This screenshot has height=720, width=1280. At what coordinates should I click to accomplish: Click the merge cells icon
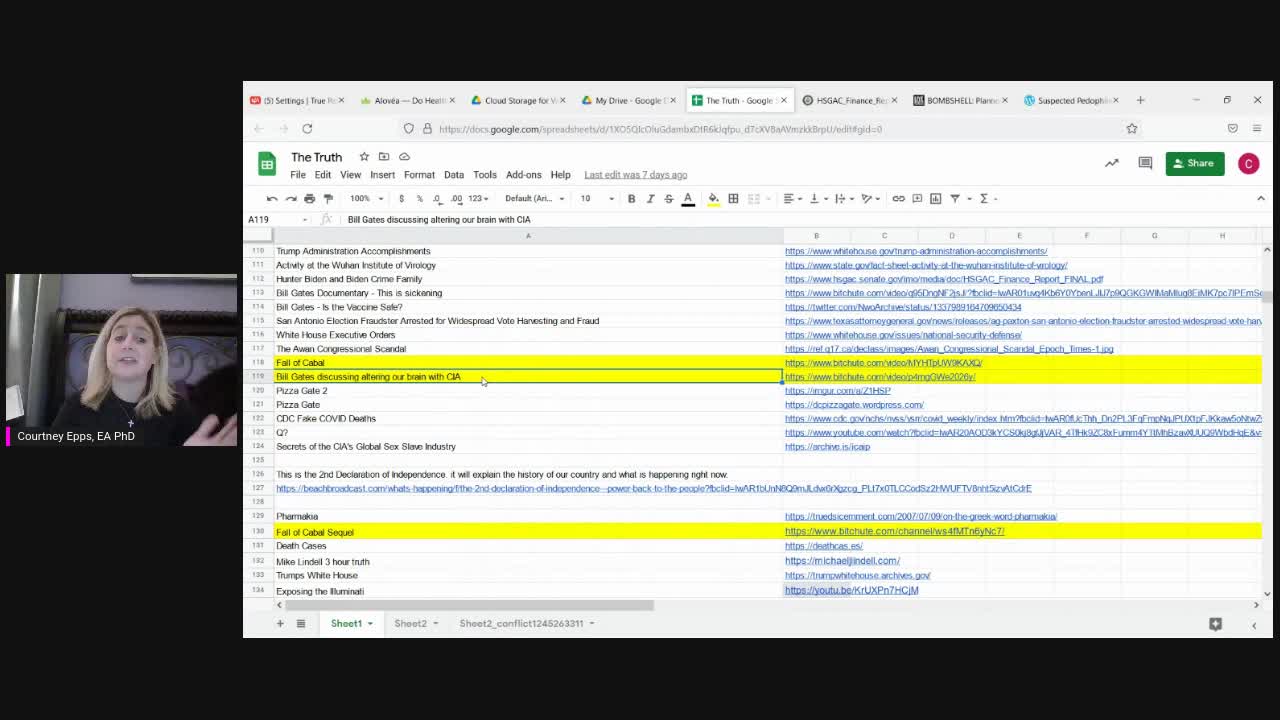coord(754,198)
